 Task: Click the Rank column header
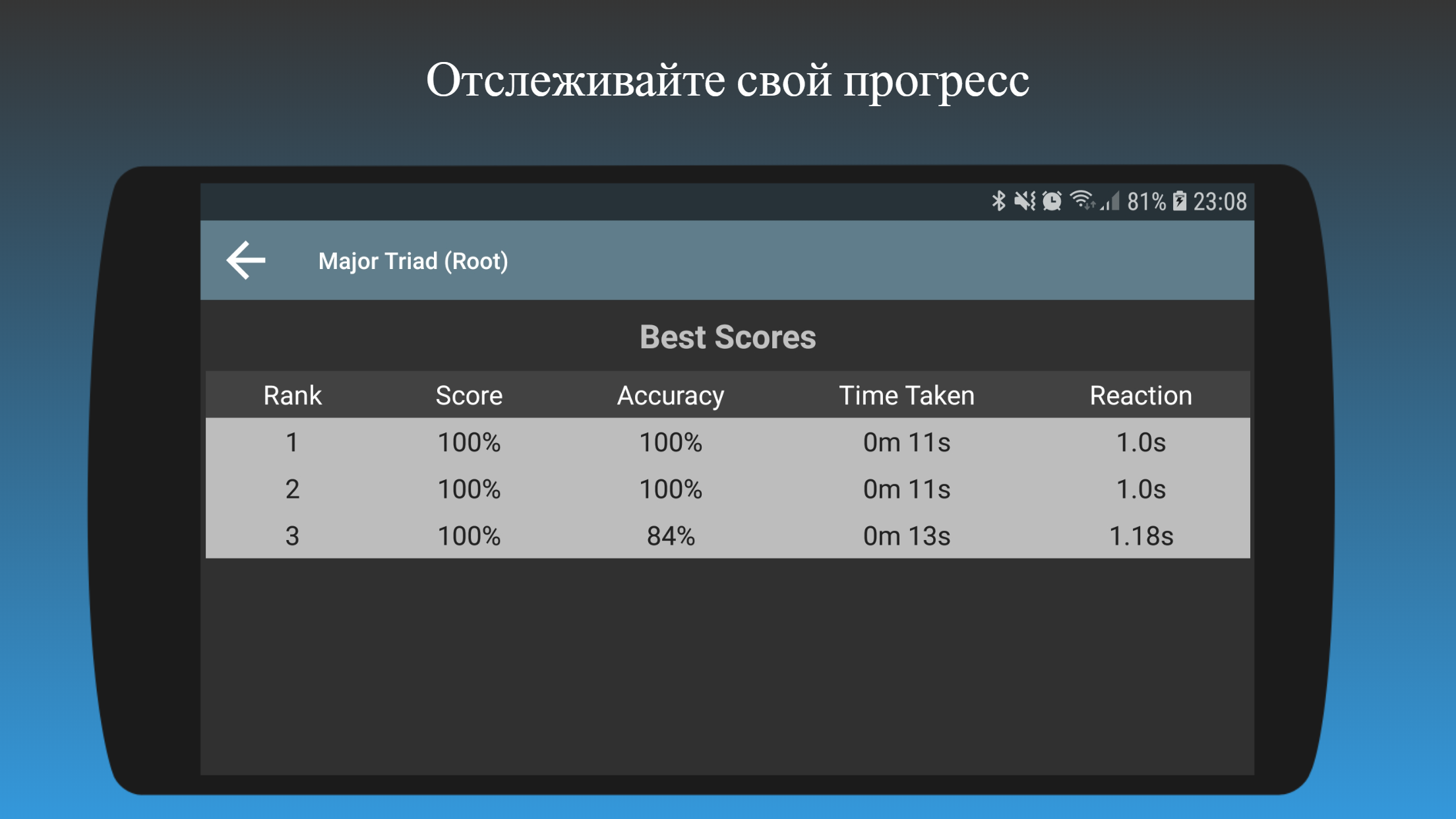pos(292,396)
